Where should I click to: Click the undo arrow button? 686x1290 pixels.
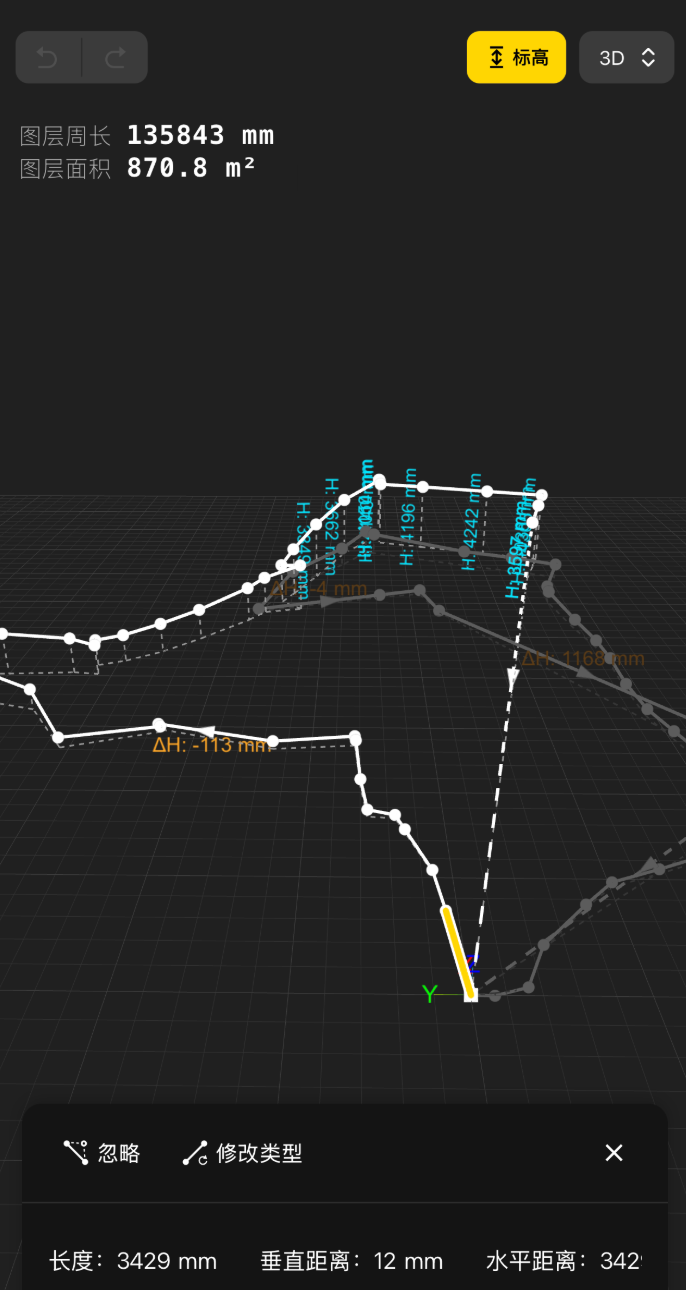(48, 57)
